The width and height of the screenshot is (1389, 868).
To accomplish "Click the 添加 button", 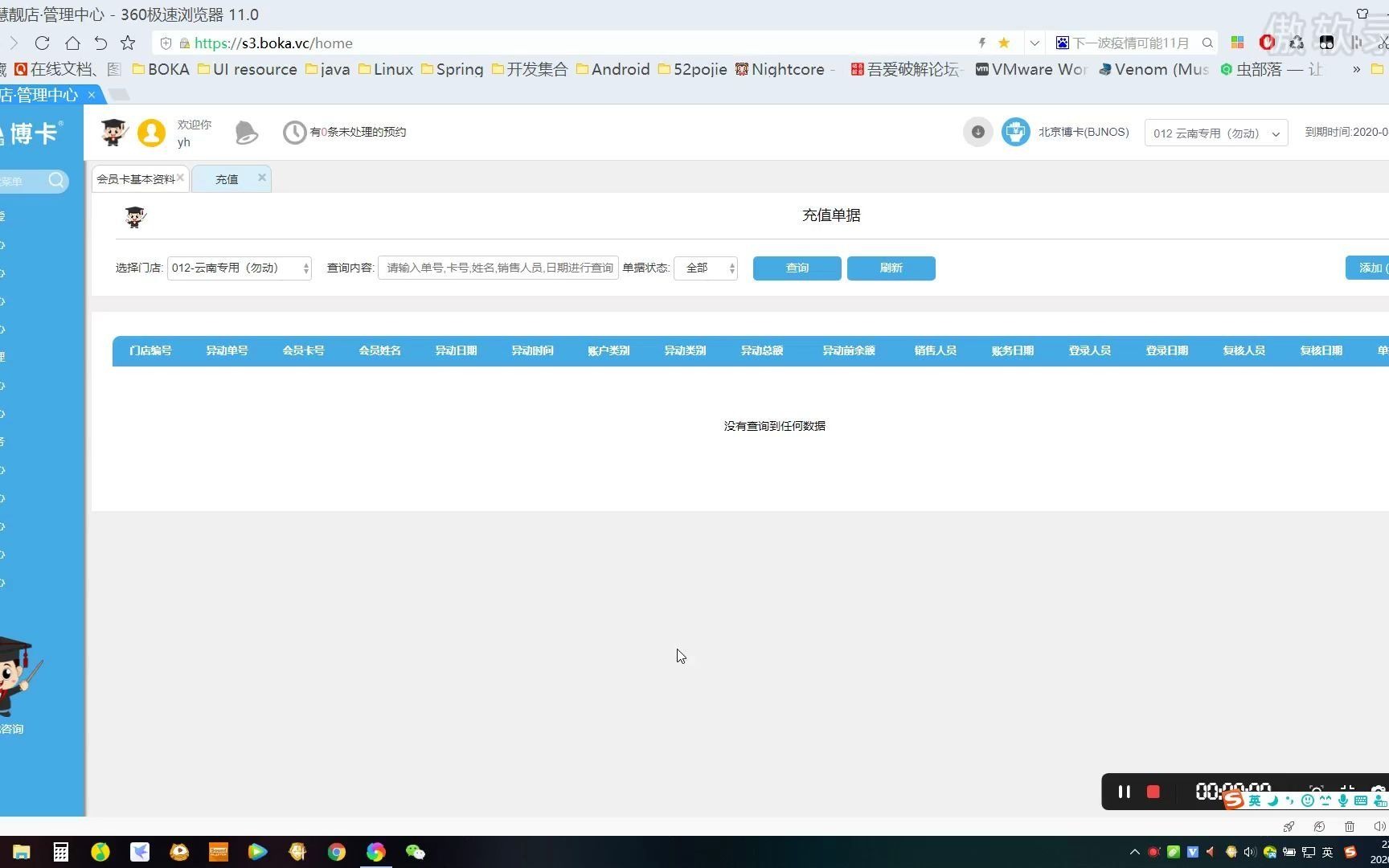I will [1367, 268].
